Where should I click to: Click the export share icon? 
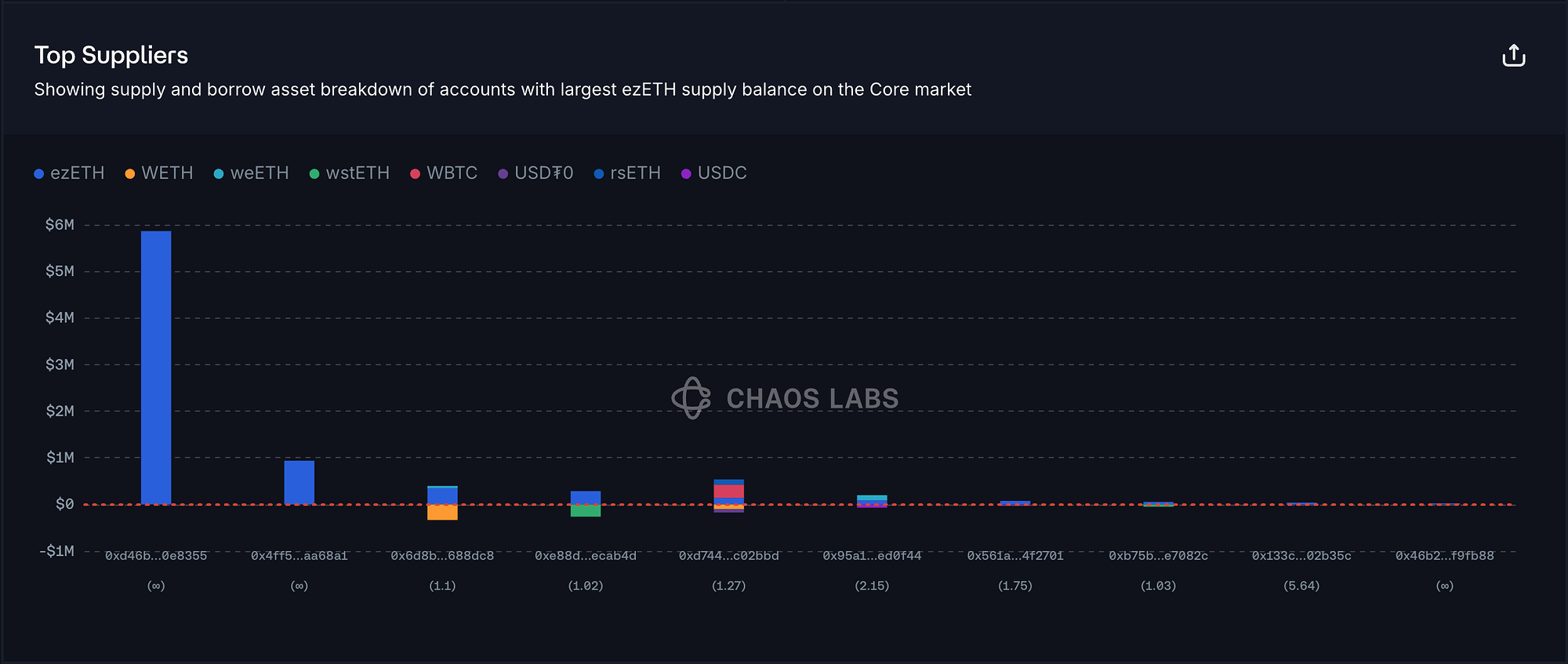point(1513,56)
